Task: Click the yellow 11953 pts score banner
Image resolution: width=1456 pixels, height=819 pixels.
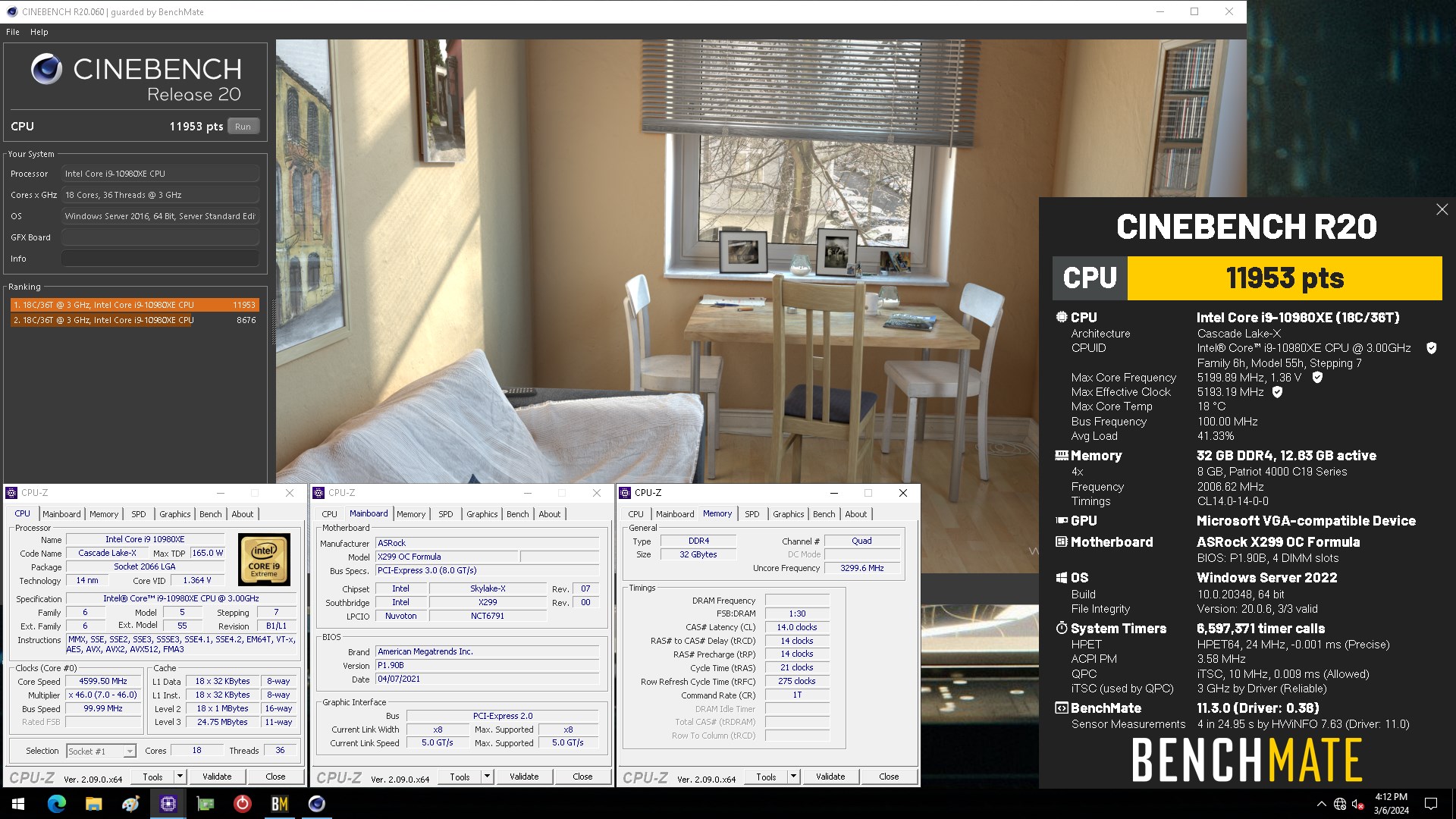Action: coord(1285,278)
